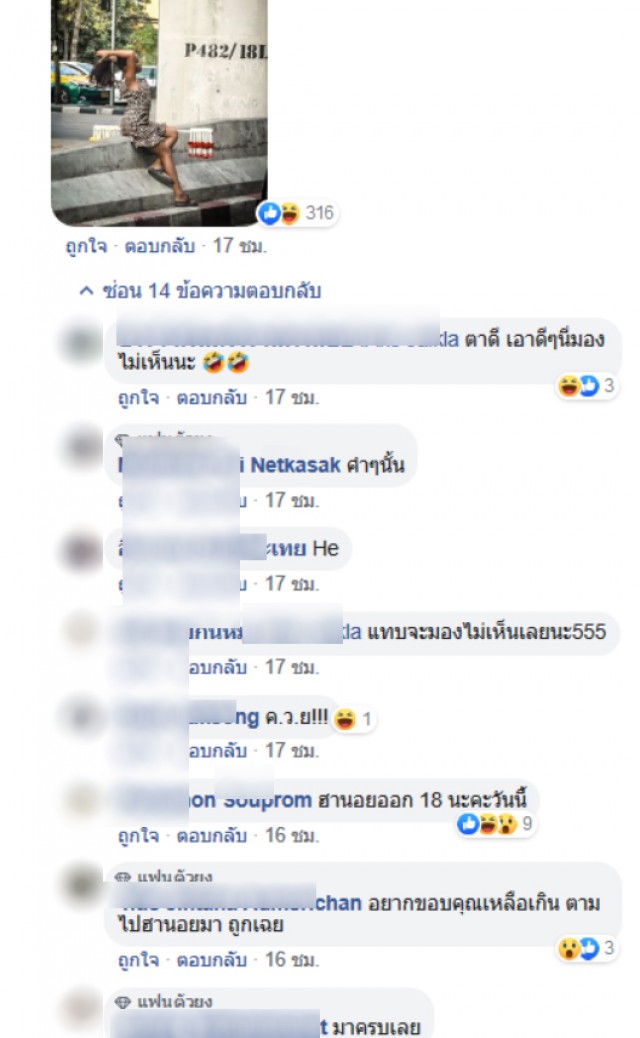View haha reaction on ค.ว.ย!!! comment
The height and width of the screenshot is (1038, 640).
[355, 719]
